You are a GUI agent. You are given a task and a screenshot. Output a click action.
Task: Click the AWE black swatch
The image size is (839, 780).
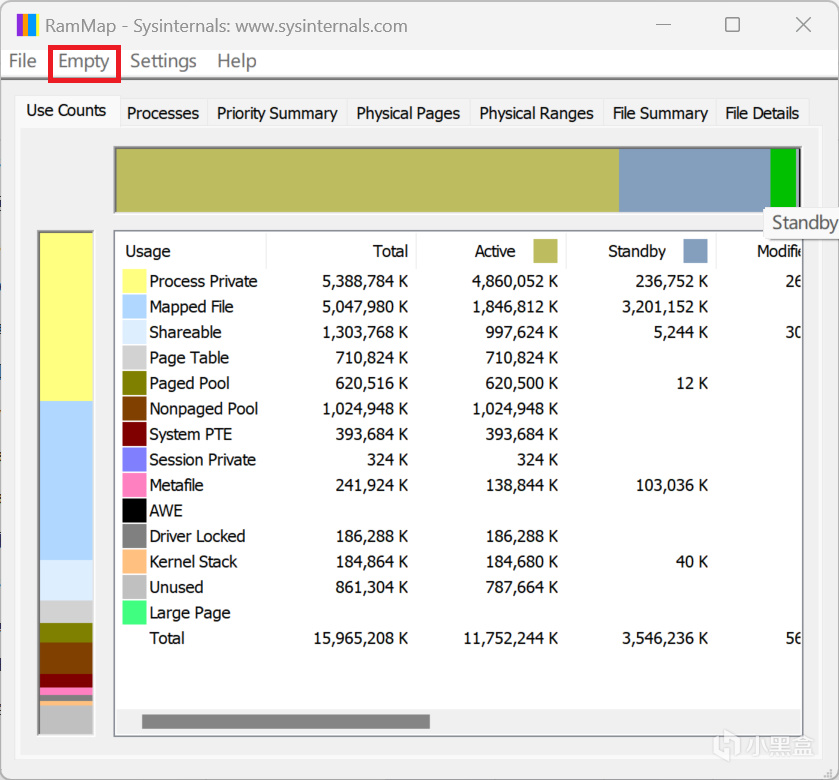coord(134,510)
